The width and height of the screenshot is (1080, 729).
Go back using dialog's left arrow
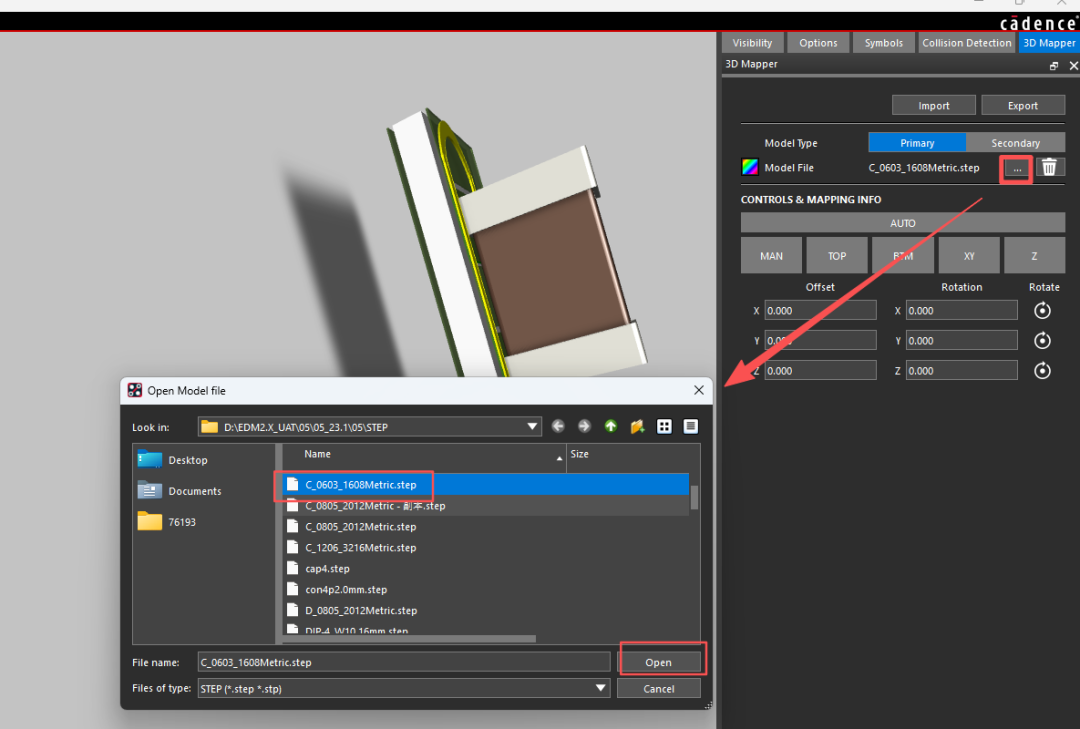click(x=558, y=427)
